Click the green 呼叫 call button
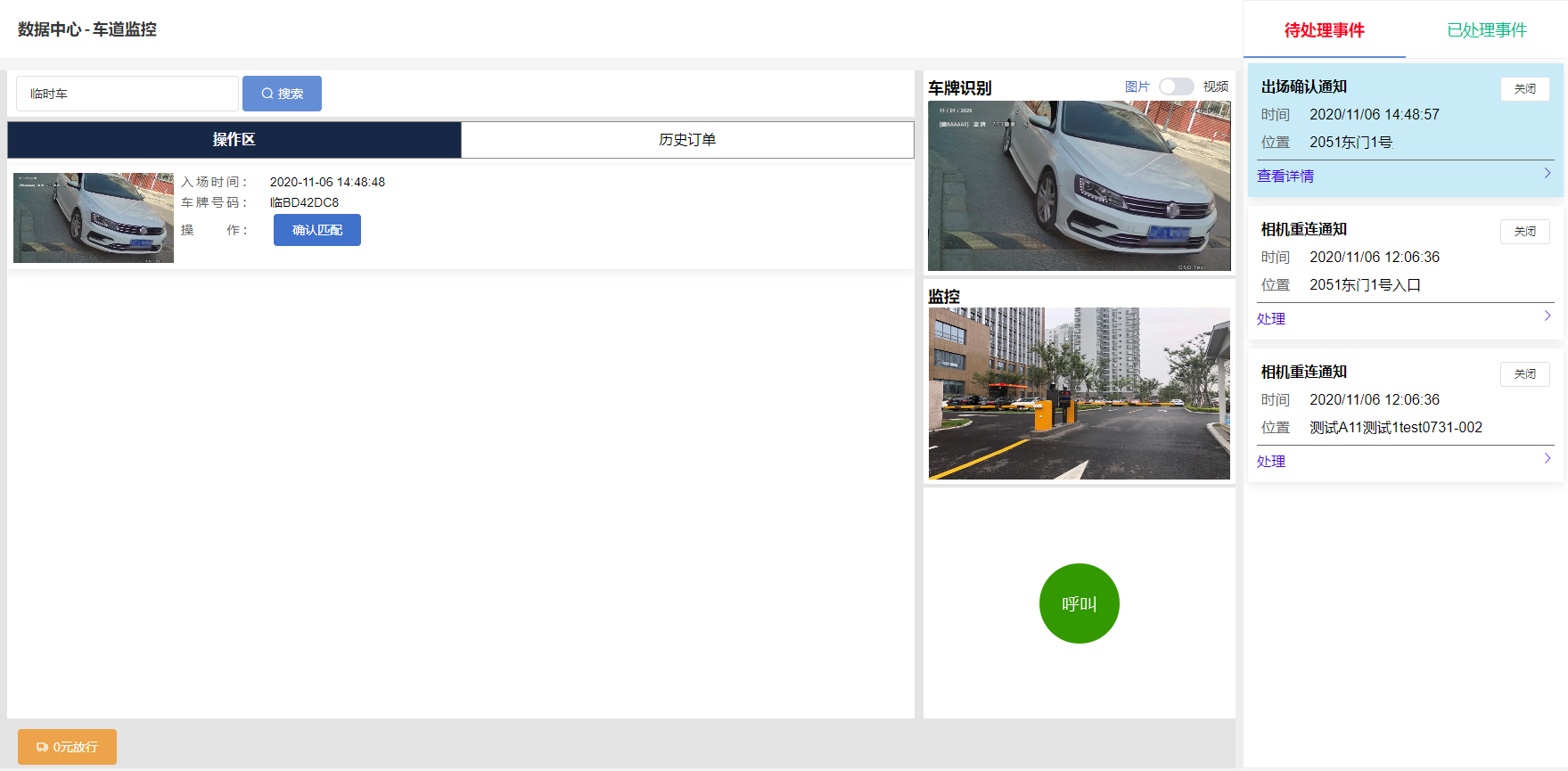Screen dimensions: 1568x771 click(x=1079, y=603)
